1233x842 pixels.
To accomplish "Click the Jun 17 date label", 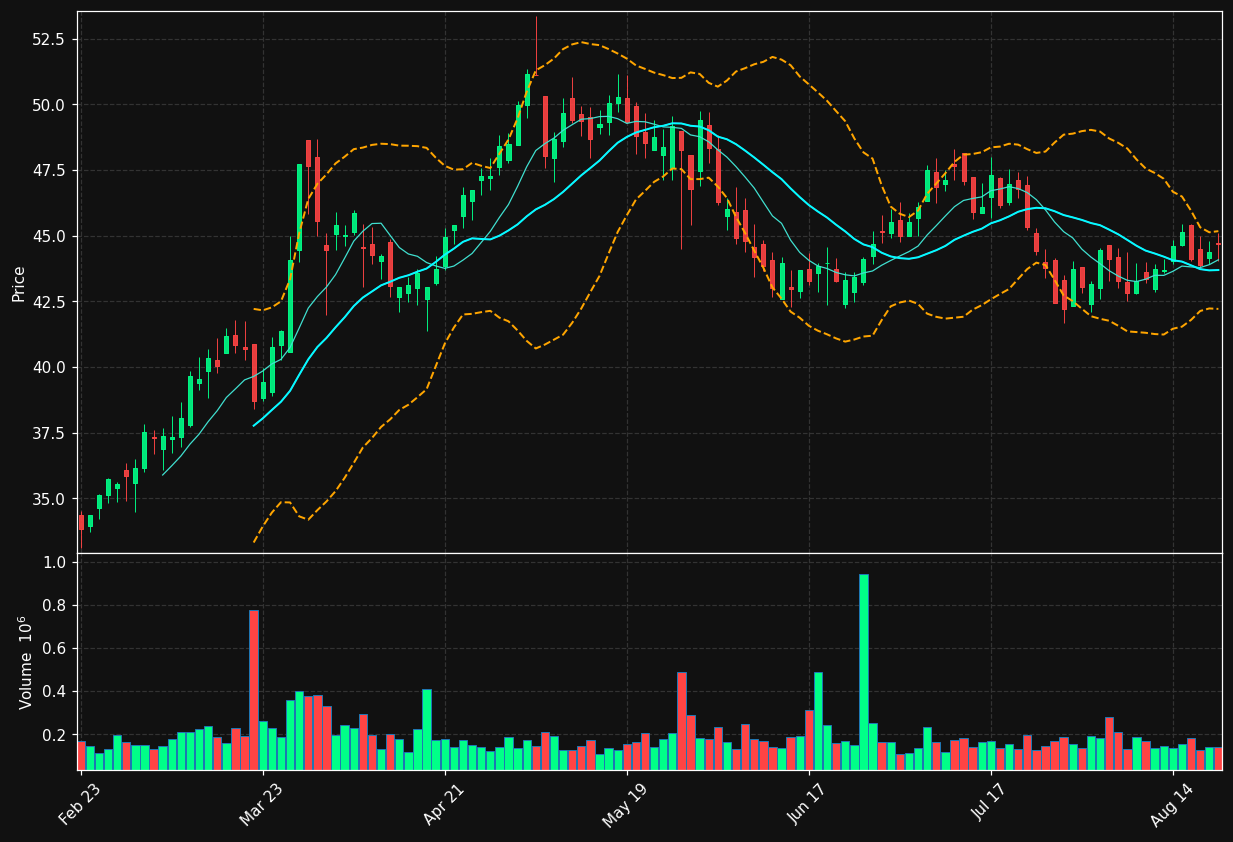I will point(807,805).
